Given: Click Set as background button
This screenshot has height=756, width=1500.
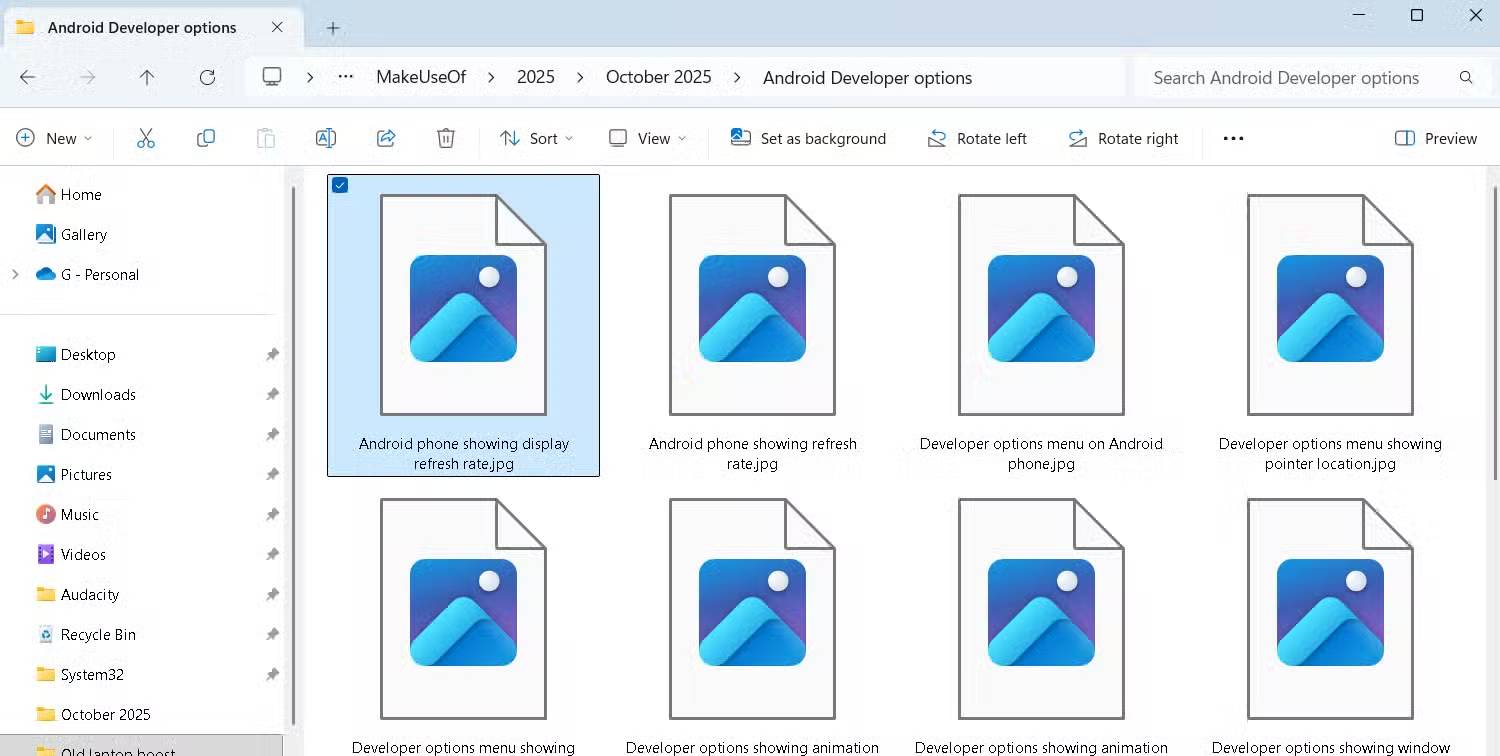Looking at the screenshot, I should [x=809, y=138].
